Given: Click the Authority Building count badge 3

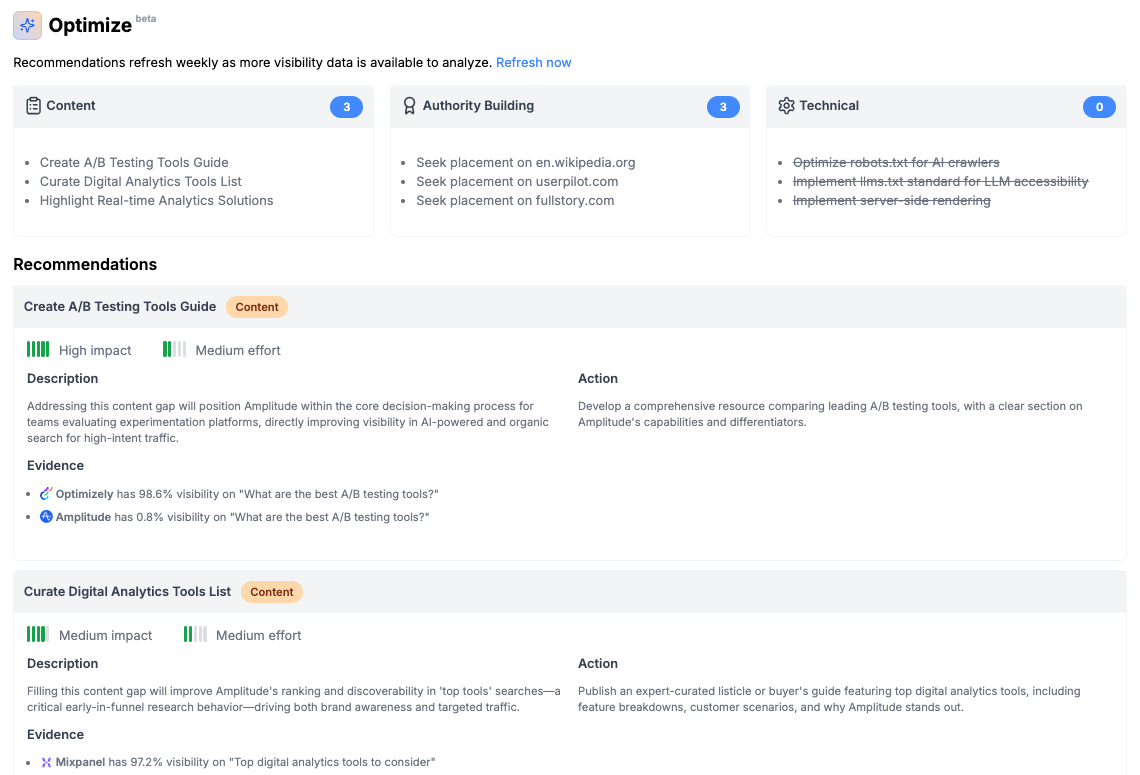Looking at the screenshot, I should pos(723,107).
